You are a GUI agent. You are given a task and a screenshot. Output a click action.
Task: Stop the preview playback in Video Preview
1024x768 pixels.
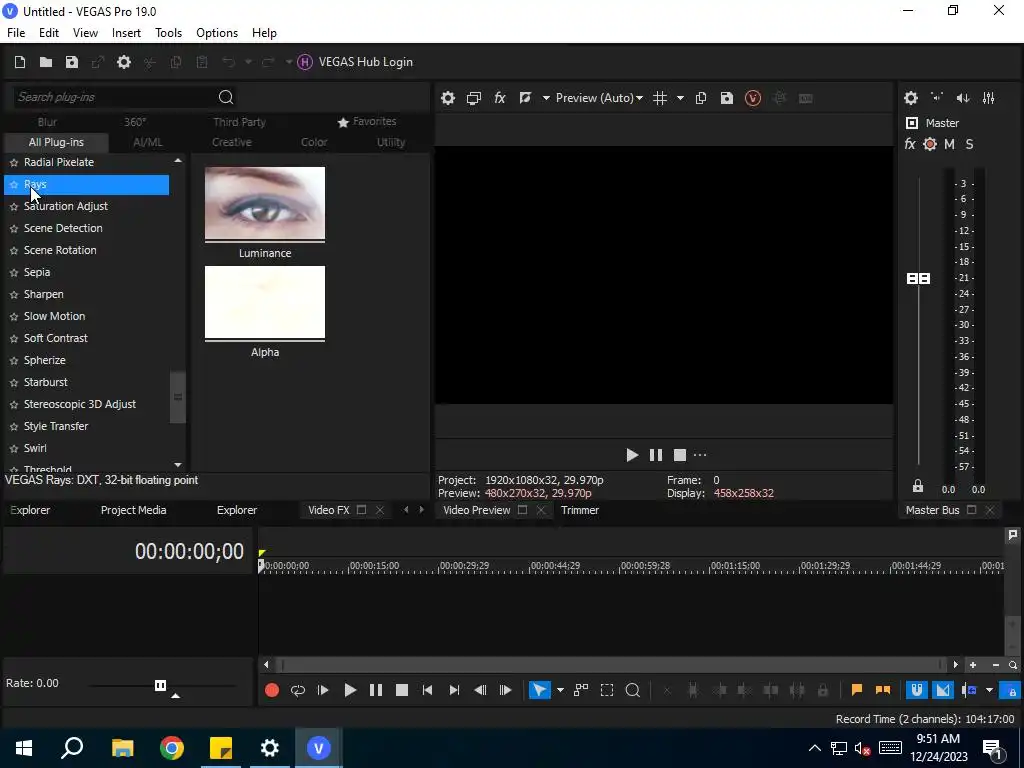tap(680, 455)
